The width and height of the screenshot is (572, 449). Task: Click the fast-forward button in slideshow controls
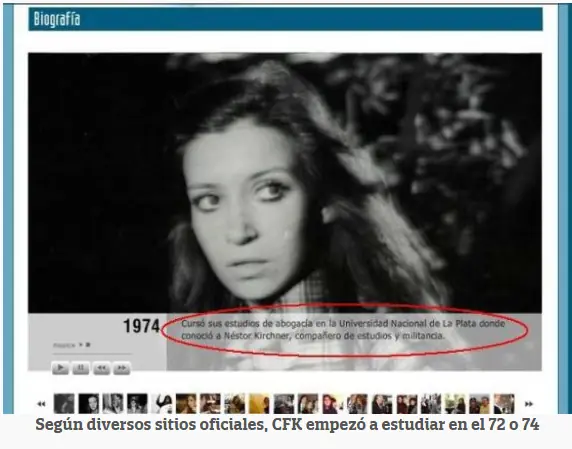[x=122, y=367]
